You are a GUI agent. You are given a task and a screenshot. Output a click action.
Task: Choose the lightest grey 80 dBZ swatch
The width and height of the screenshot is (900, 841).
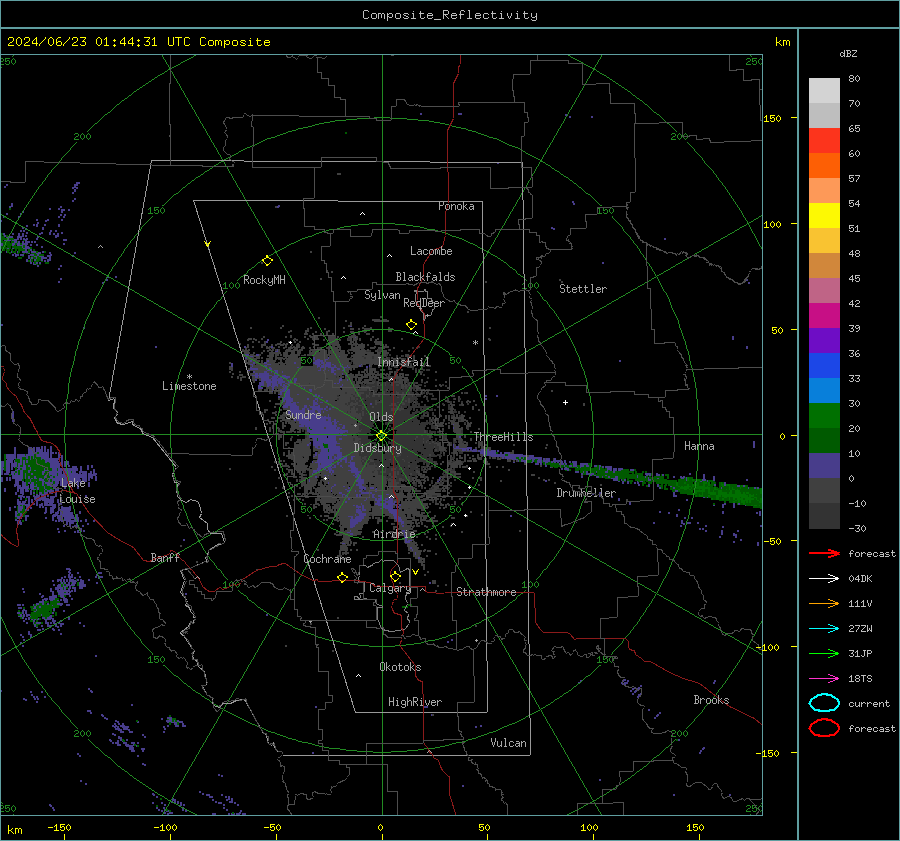(824, 90)
